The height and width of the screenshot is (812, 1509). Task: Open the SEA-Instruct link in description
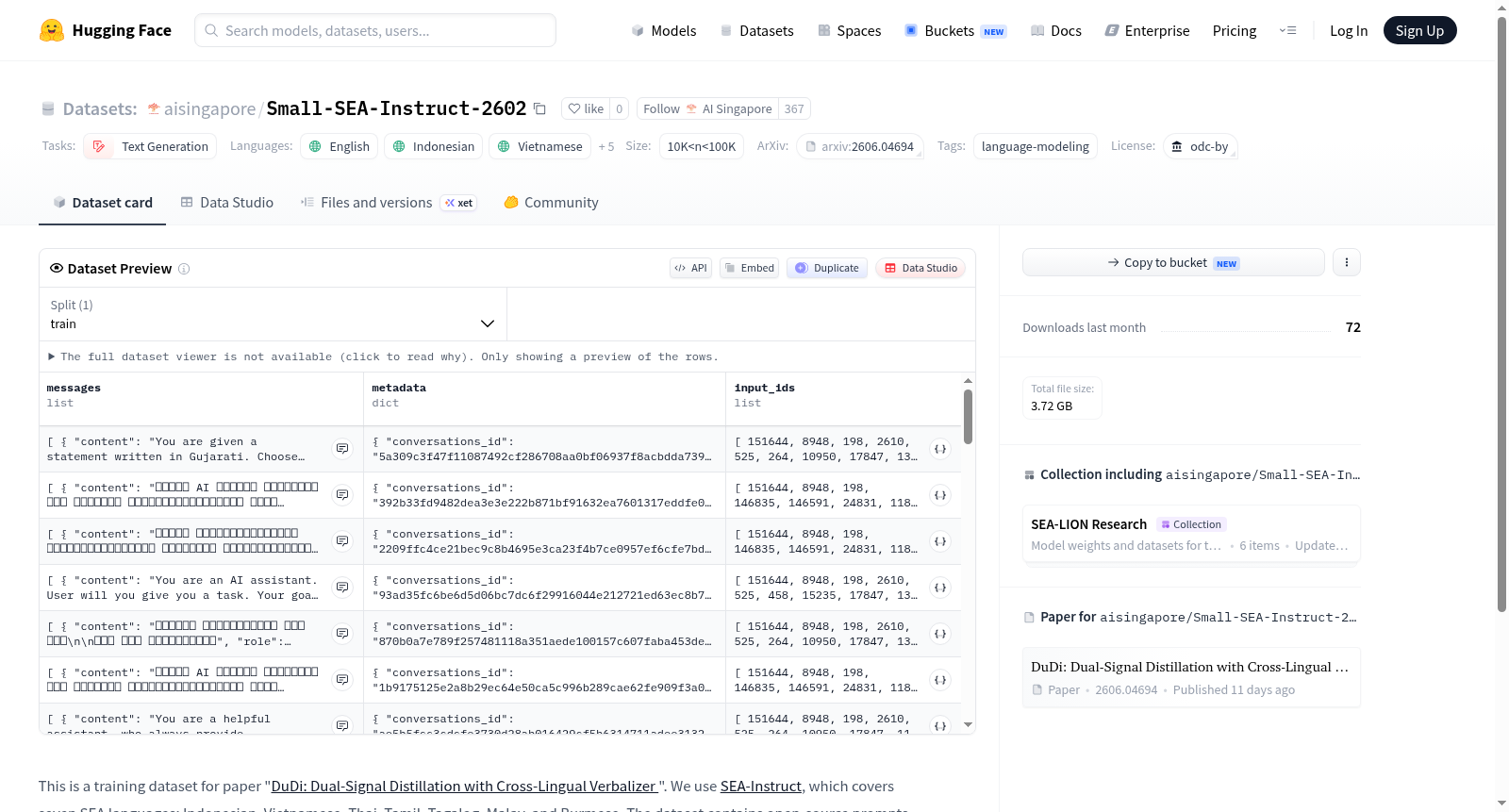click(x=760, y=787)
